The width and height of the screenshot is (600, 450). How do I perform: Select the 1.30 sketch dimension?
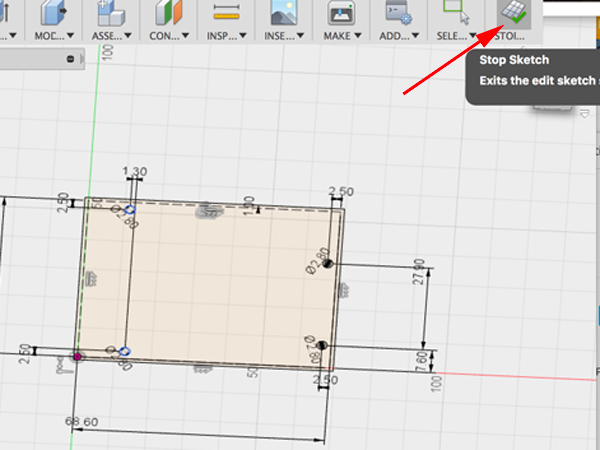coord(135,171)
